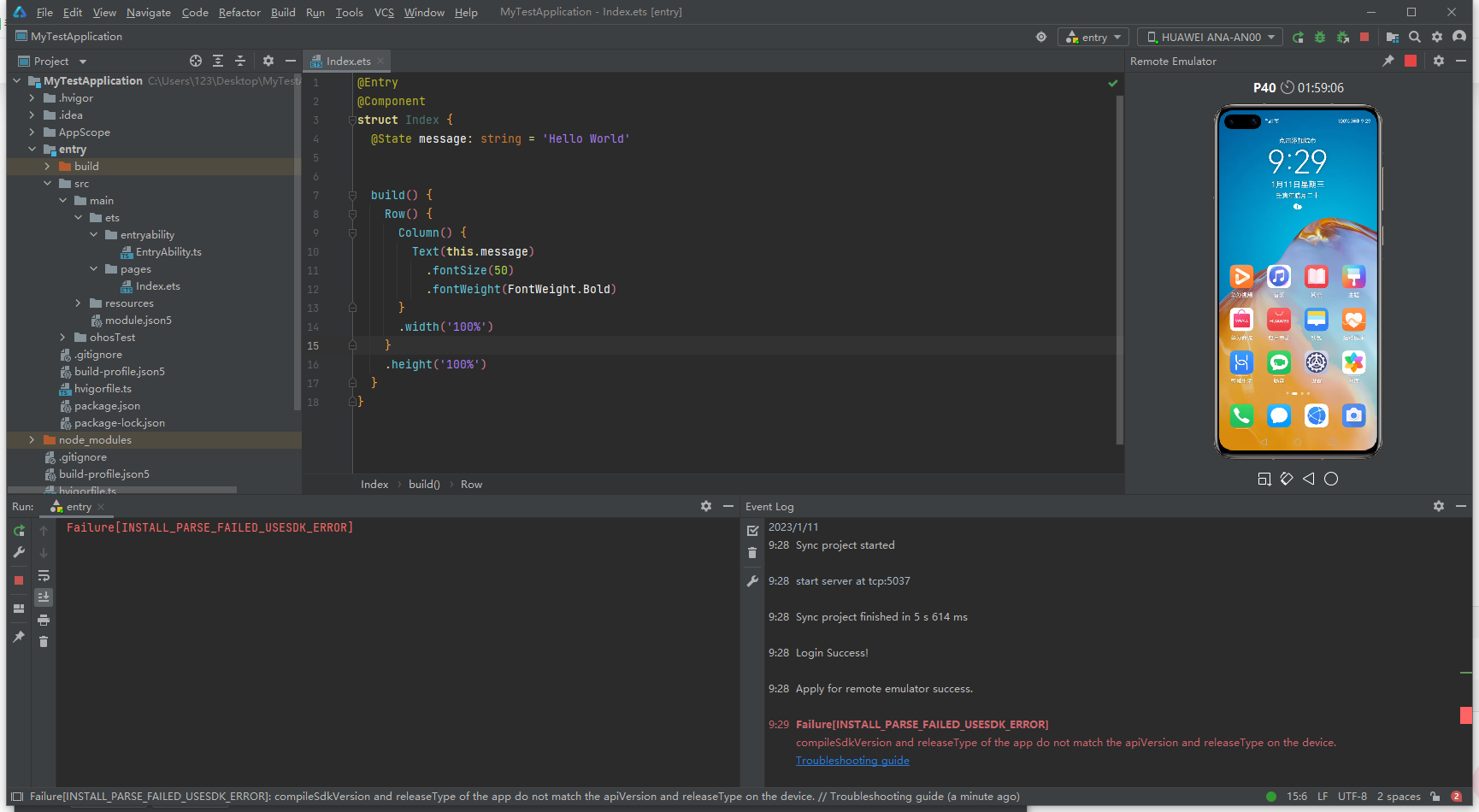Tap the emulator back triangle button

point(1309,479)
